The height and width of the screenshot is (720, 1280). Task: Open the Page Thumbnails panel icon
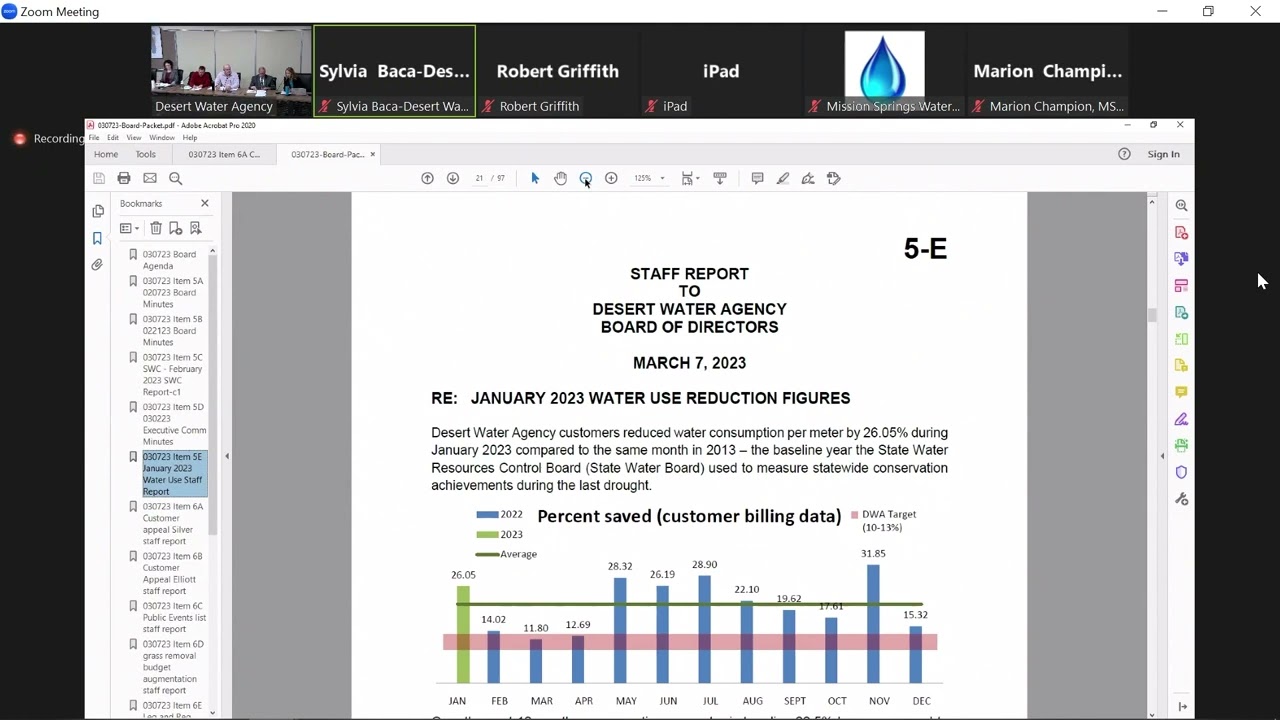coord(98,211)
